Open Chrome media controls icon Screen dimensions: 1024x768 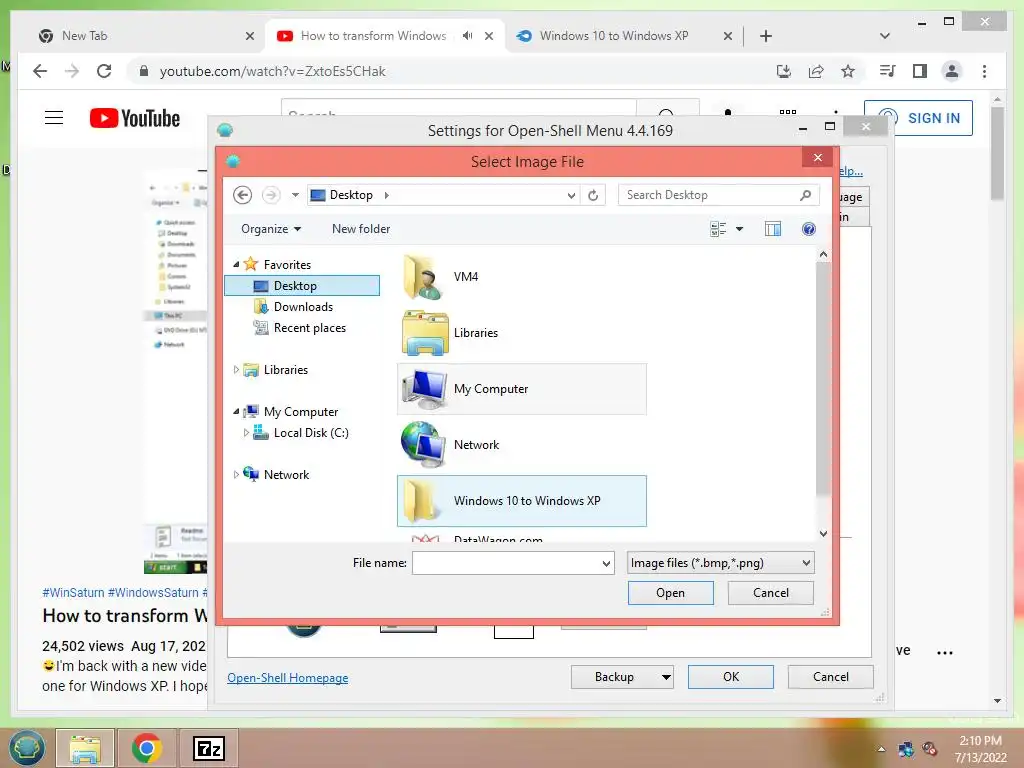[x=888, y=71]
